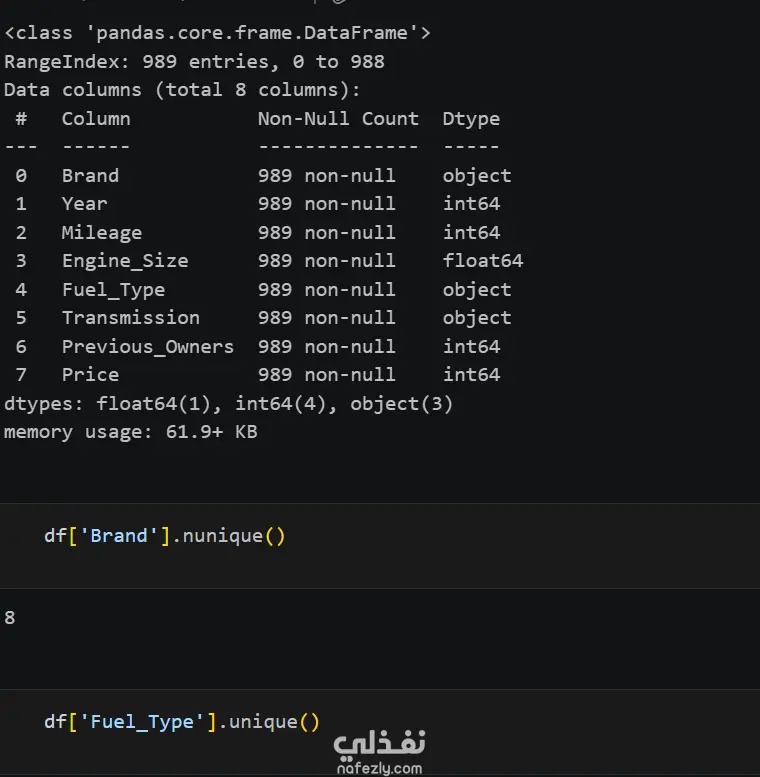Click the Transmission column name
The image size is (760, 777).
click(x=131, y=318)
